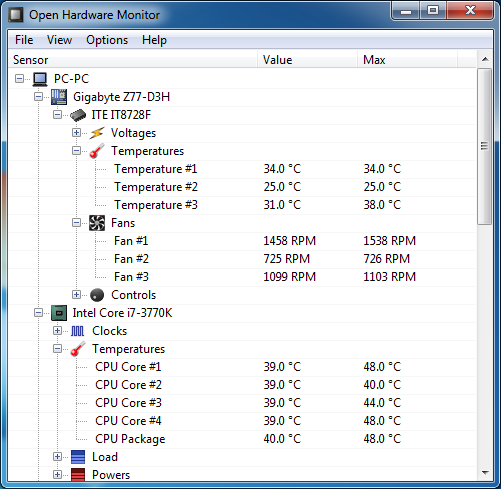This screenshot has height=489, width=501.
Task: Click the 38.0 °C max of Temperature #3
Action: (x=382, y=205)
